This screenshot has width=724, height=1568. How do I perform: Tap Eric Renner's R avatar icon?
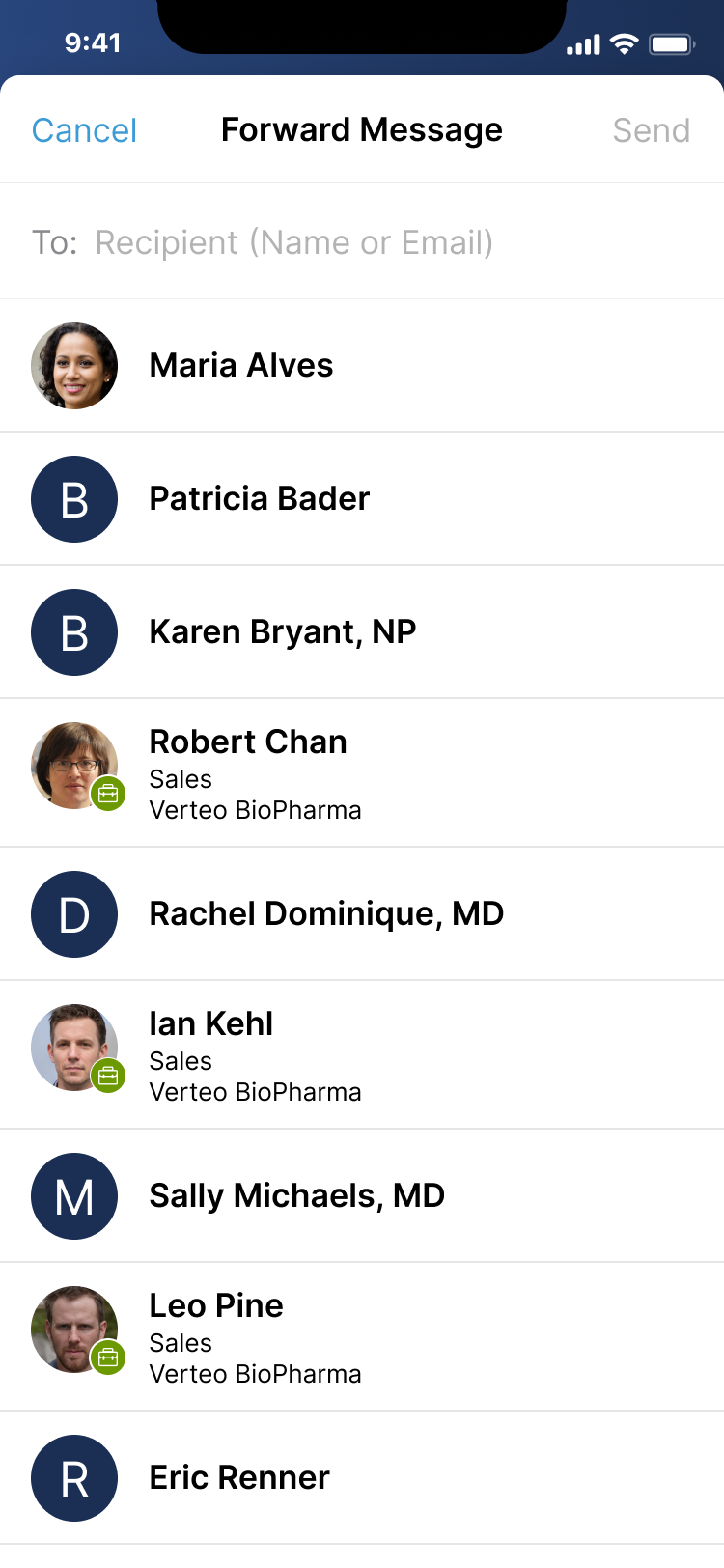tap(74, 1478)
